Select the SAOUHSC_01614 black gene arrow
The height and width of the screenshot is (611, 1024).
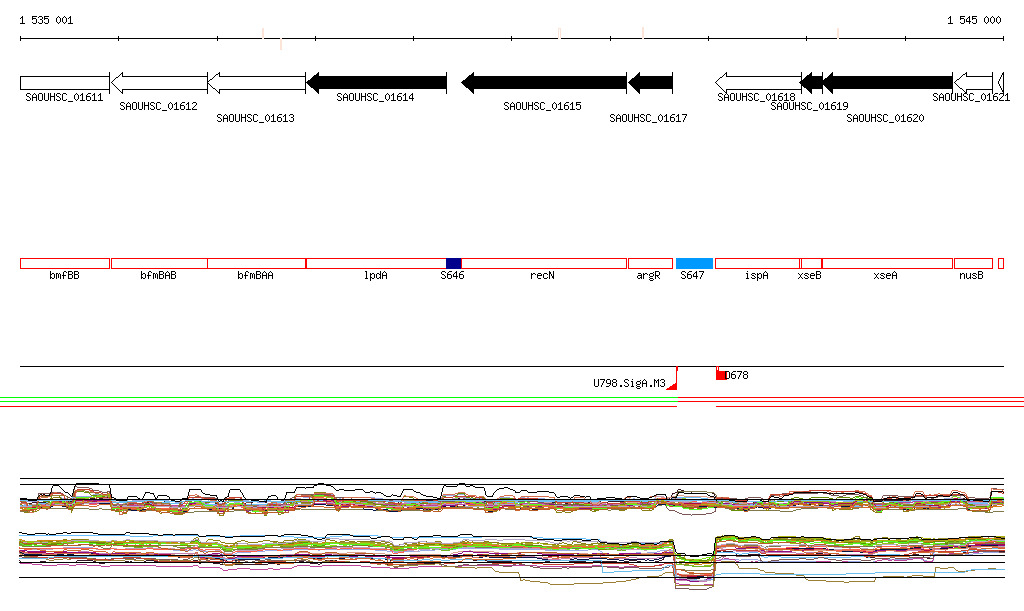pyautogui.click(x=376, y=83)
